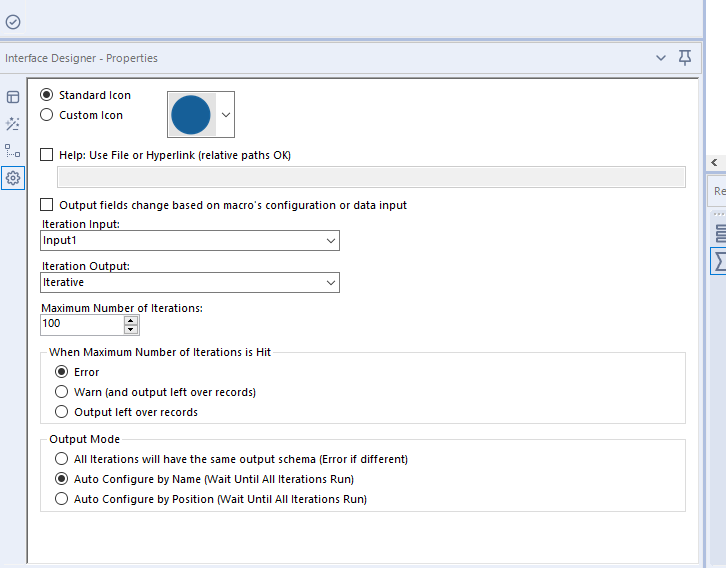726x568 pixels.
Task: Check Output fields change based on macro's configuration
Action: pos(46,205)
